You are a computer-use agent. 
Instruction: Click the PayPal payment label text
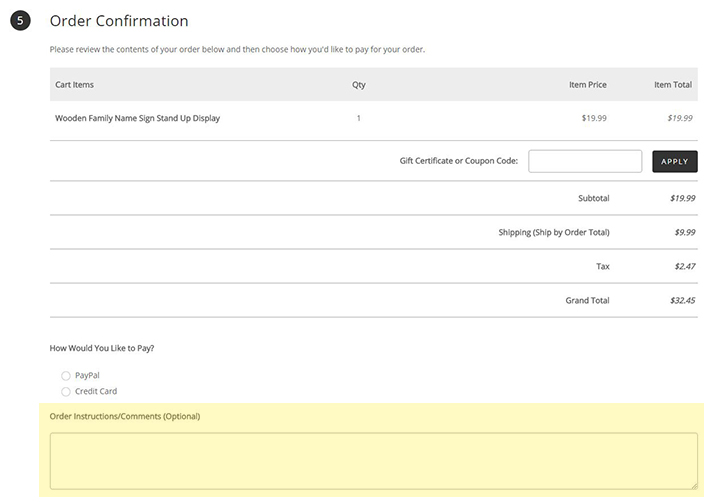coord(87,376)
